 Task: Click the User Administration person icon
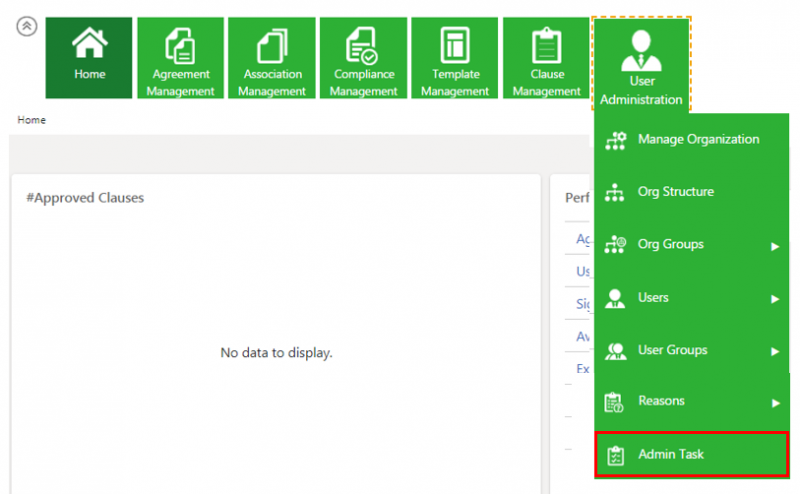[x=641, y=50]
